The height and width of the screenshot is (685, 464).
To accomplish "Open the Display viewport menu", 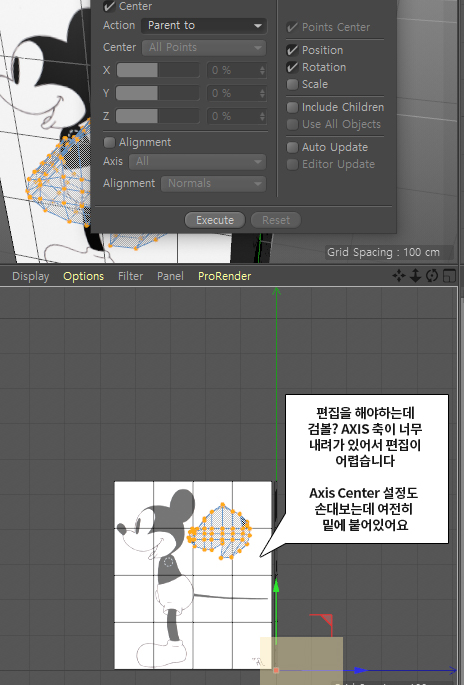I will (31, 276).
